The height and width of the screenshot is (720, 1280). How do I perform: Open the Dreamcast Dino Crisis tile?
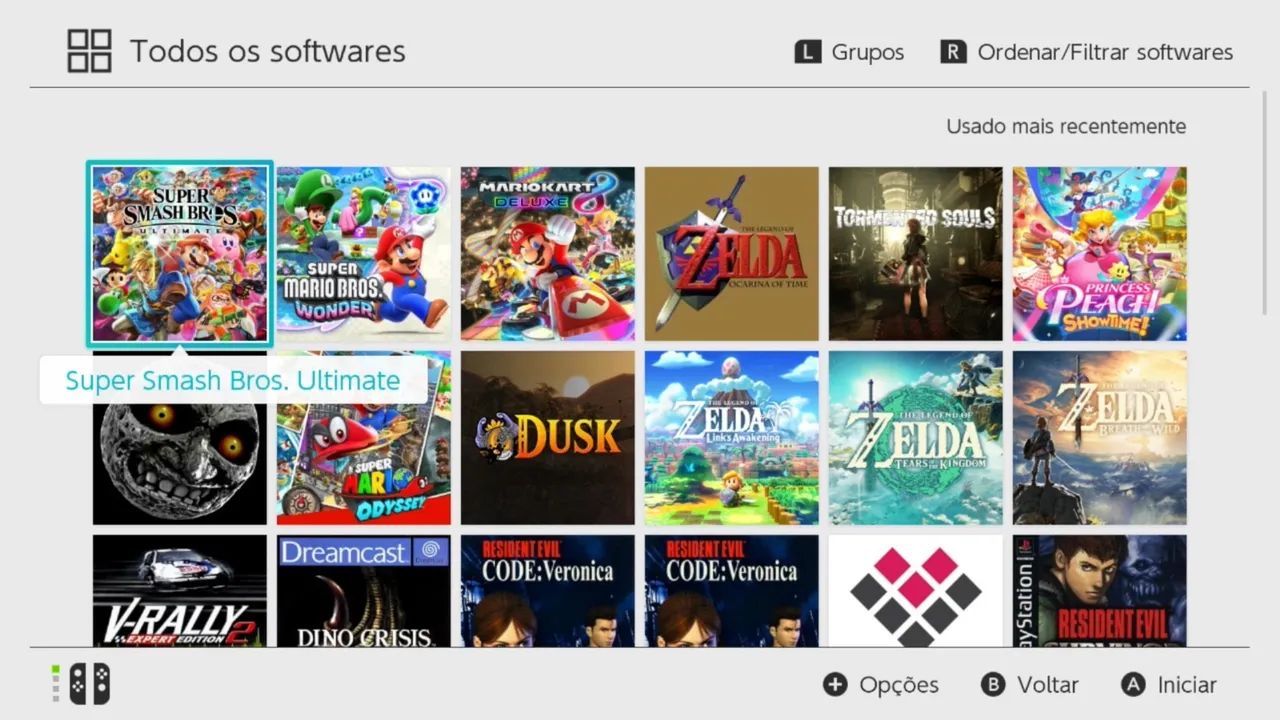coord(364,591)
